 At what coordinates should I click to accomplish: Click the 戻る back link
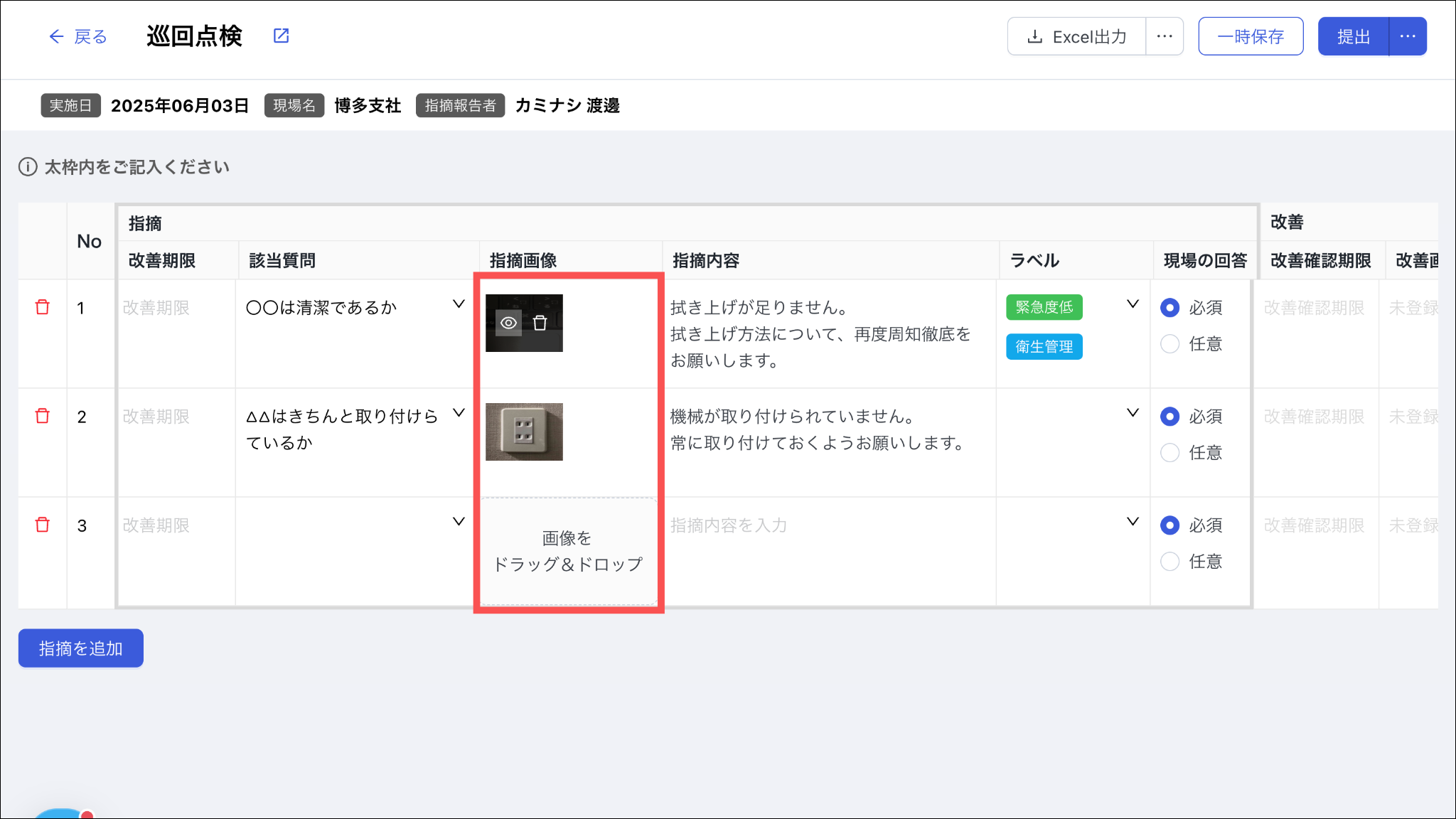pos(77,36)
